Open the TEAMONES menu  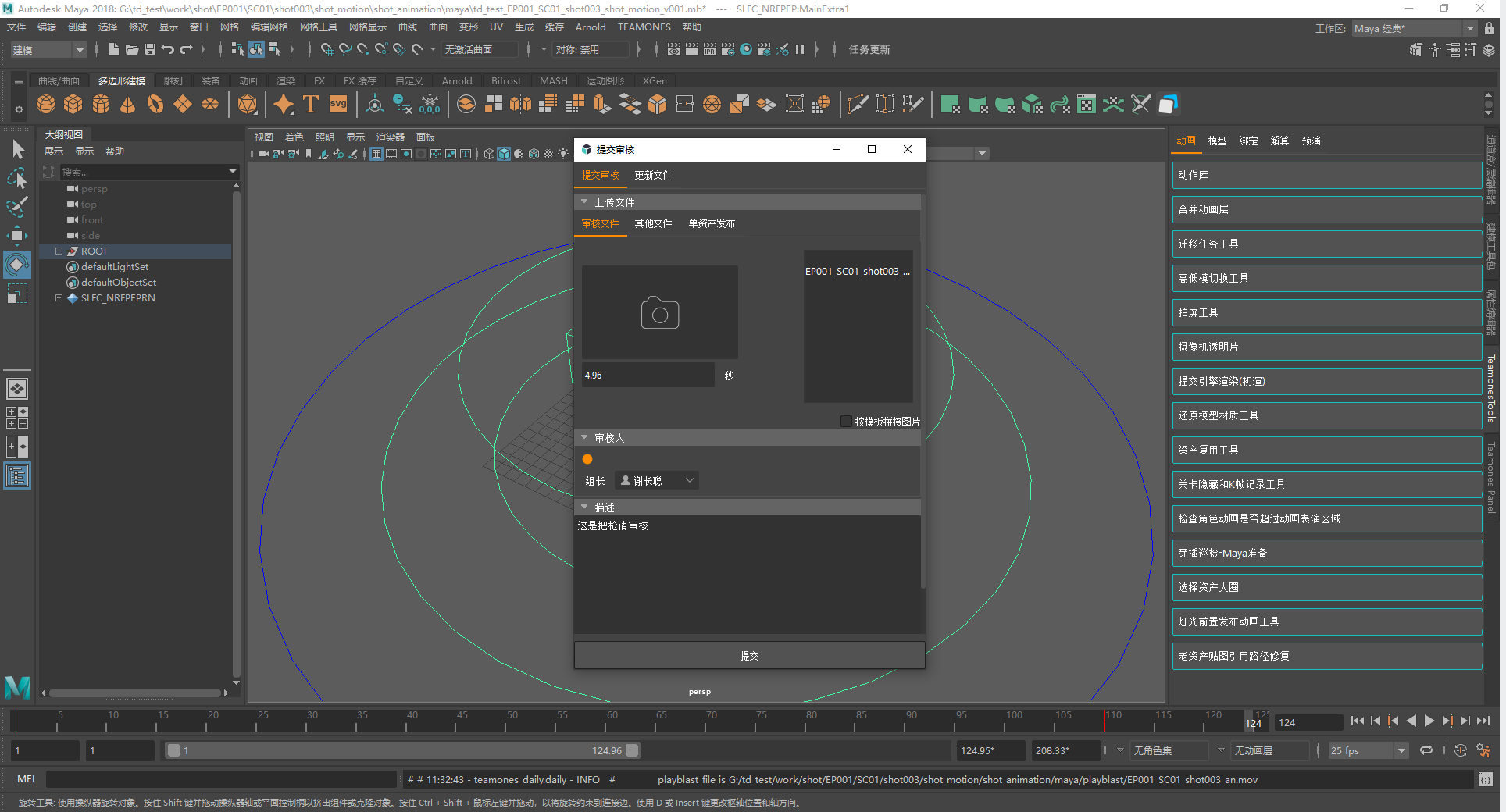644,27
